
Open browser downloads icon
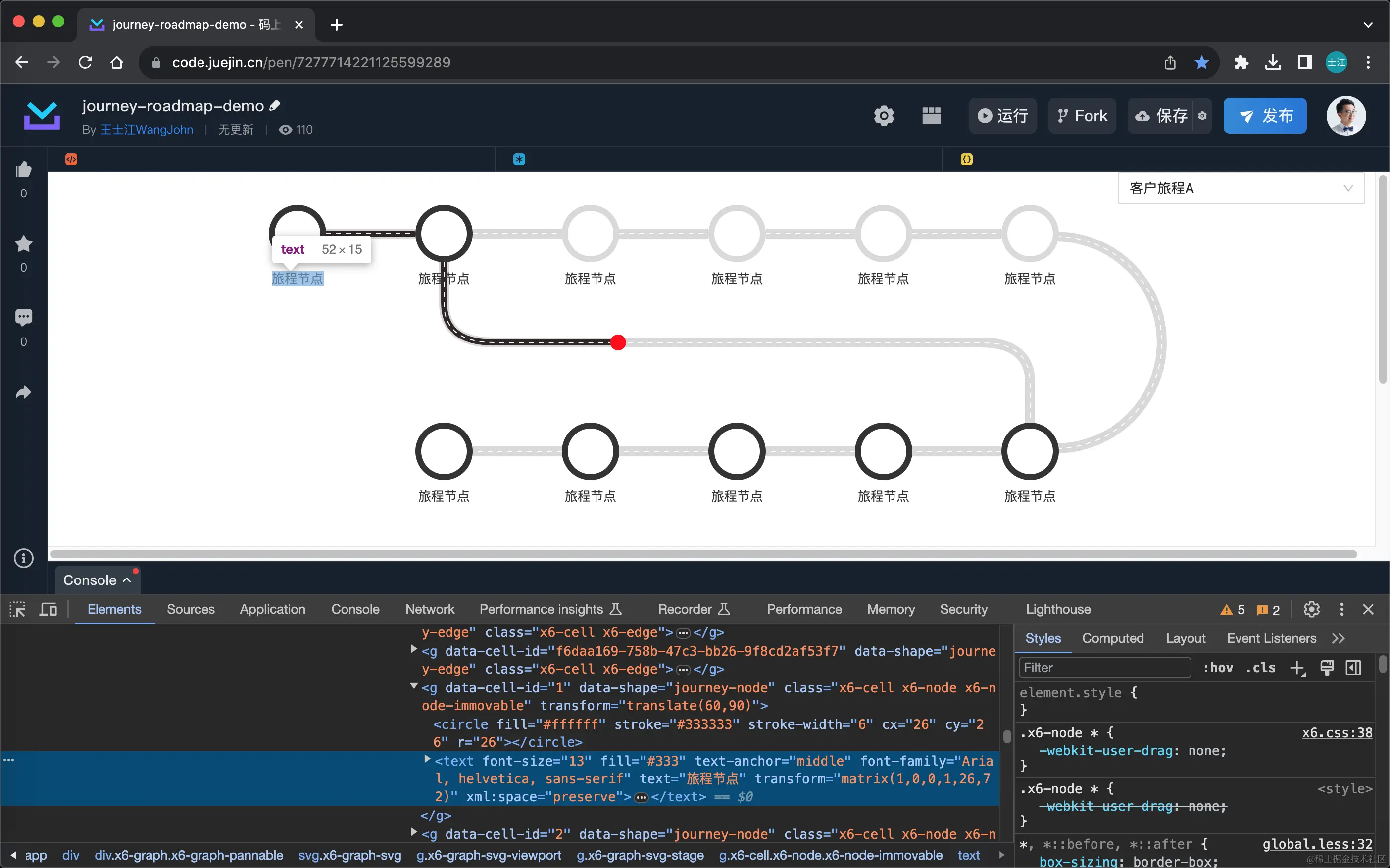click(1273, 62)
